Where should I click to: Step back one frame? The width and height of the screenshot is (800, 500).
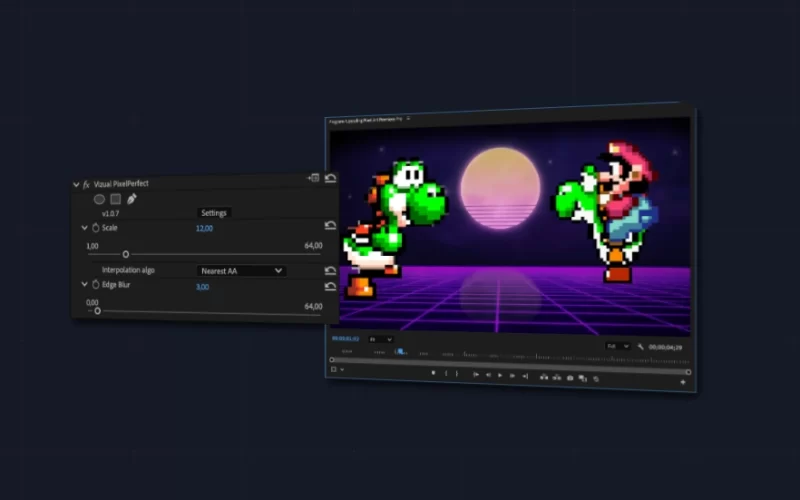(x=488, y=375)
